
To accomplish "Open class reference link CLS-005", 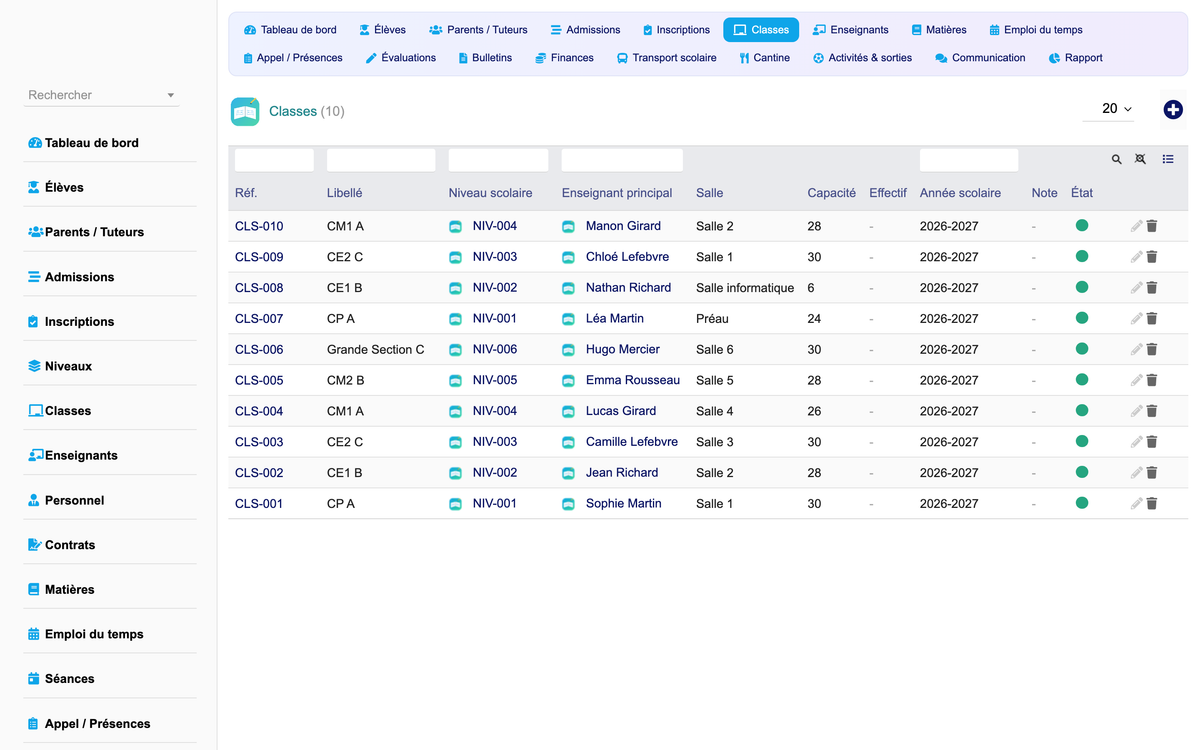I will [x=259, y=380].
